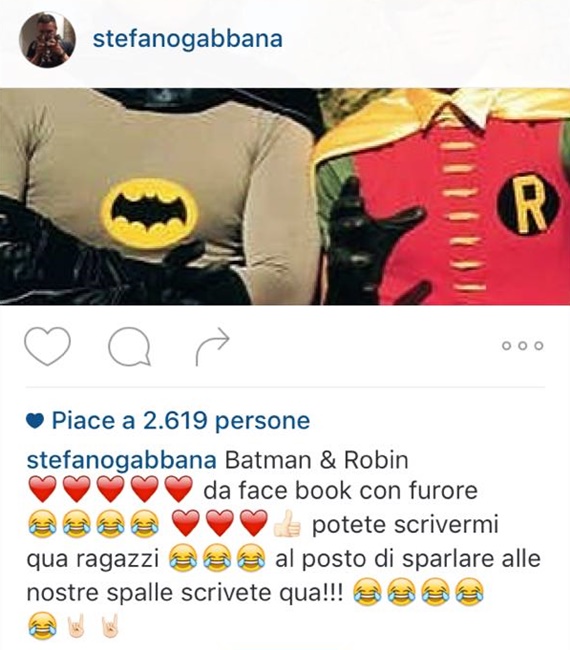Image resolution: width=570 pixels, height=650 pixels.
Task: Click the thumbs-up emoji in caption
Action: pos(287,525)
